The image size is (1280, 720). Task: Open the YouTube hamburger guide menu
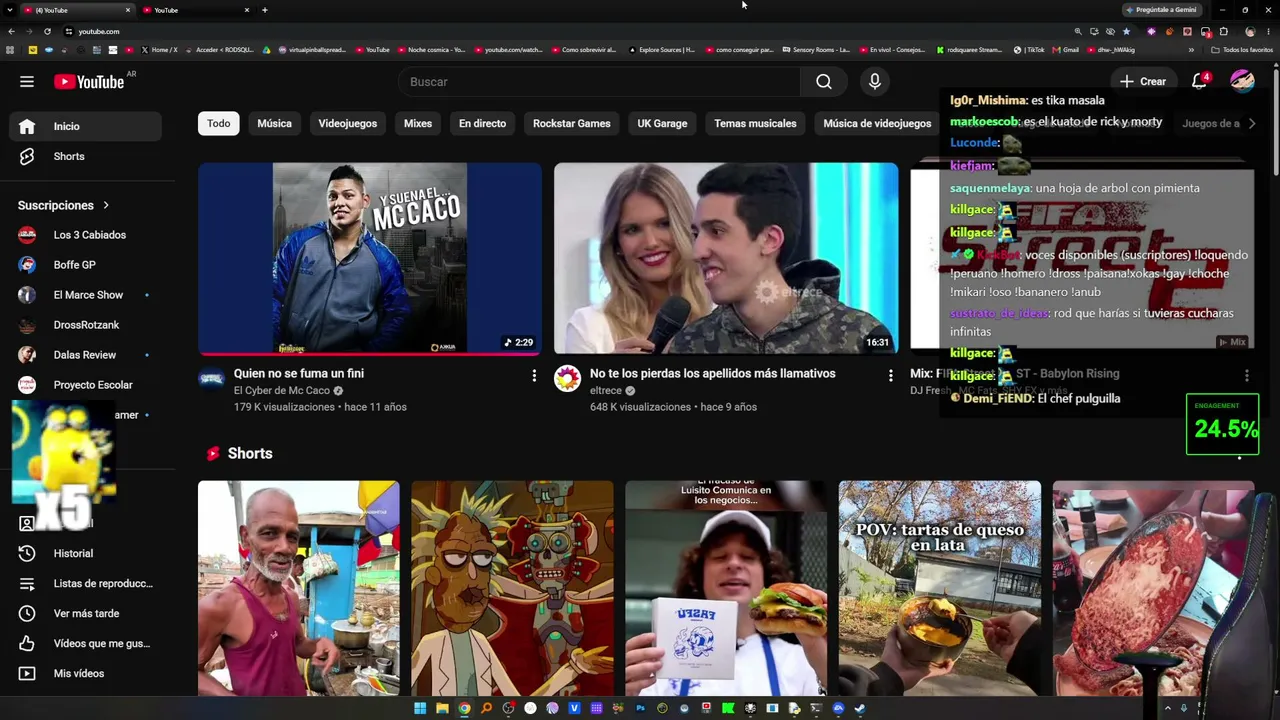click(x=27, y=82)
